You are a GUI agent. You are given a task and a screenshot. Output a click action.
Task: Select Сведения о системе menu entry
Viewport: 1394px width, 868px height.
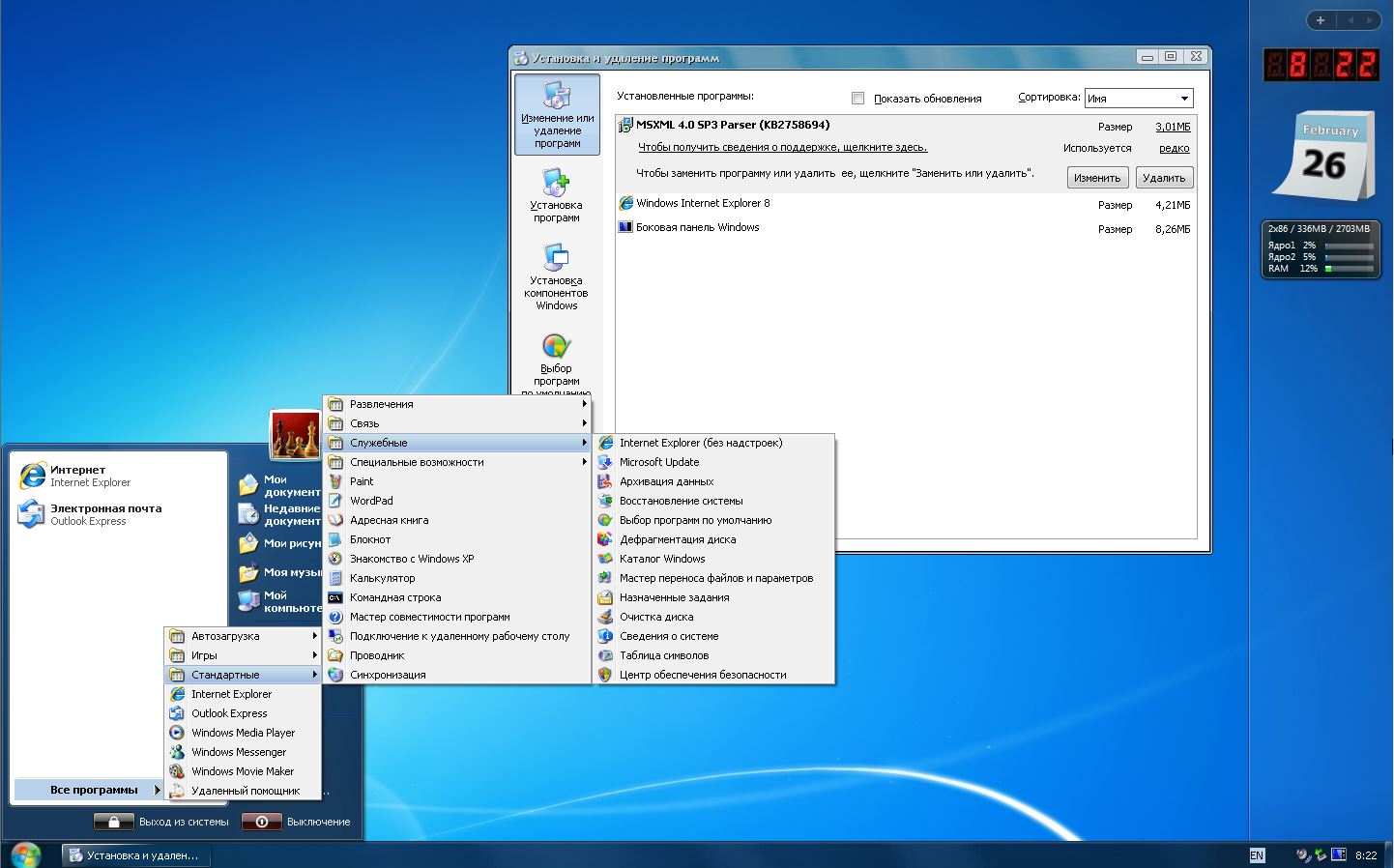(713, 636)
